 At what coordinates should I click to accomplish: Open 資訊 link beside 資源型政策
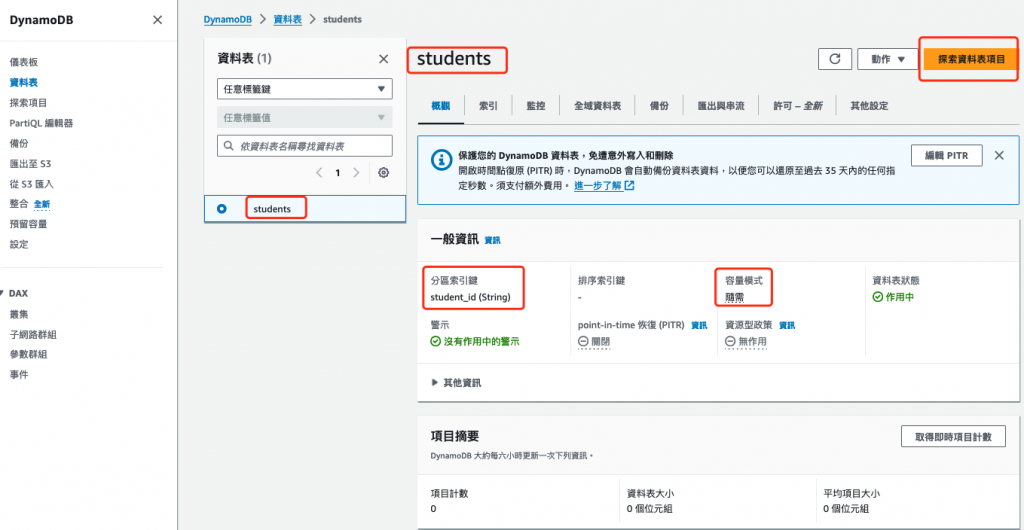click(787, 325)
